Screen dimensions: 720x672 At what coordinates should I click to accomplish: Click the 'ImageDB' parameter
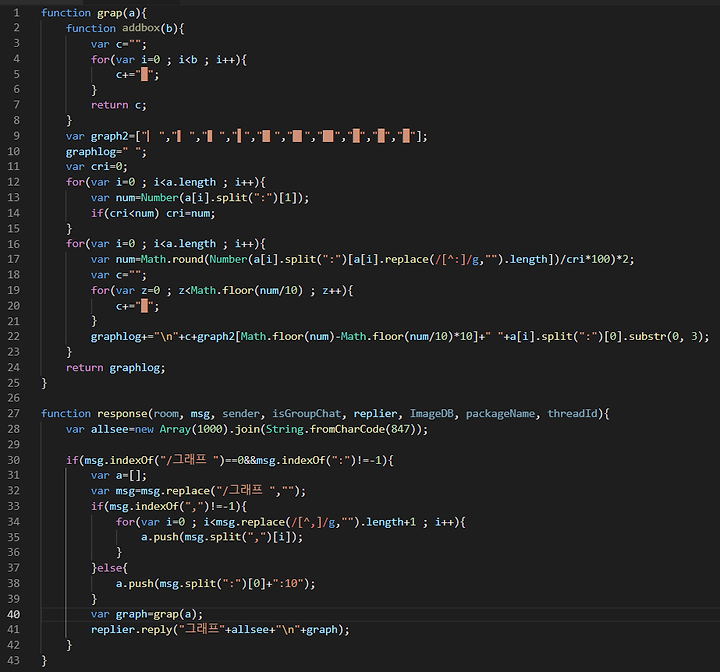coord(431,414)
